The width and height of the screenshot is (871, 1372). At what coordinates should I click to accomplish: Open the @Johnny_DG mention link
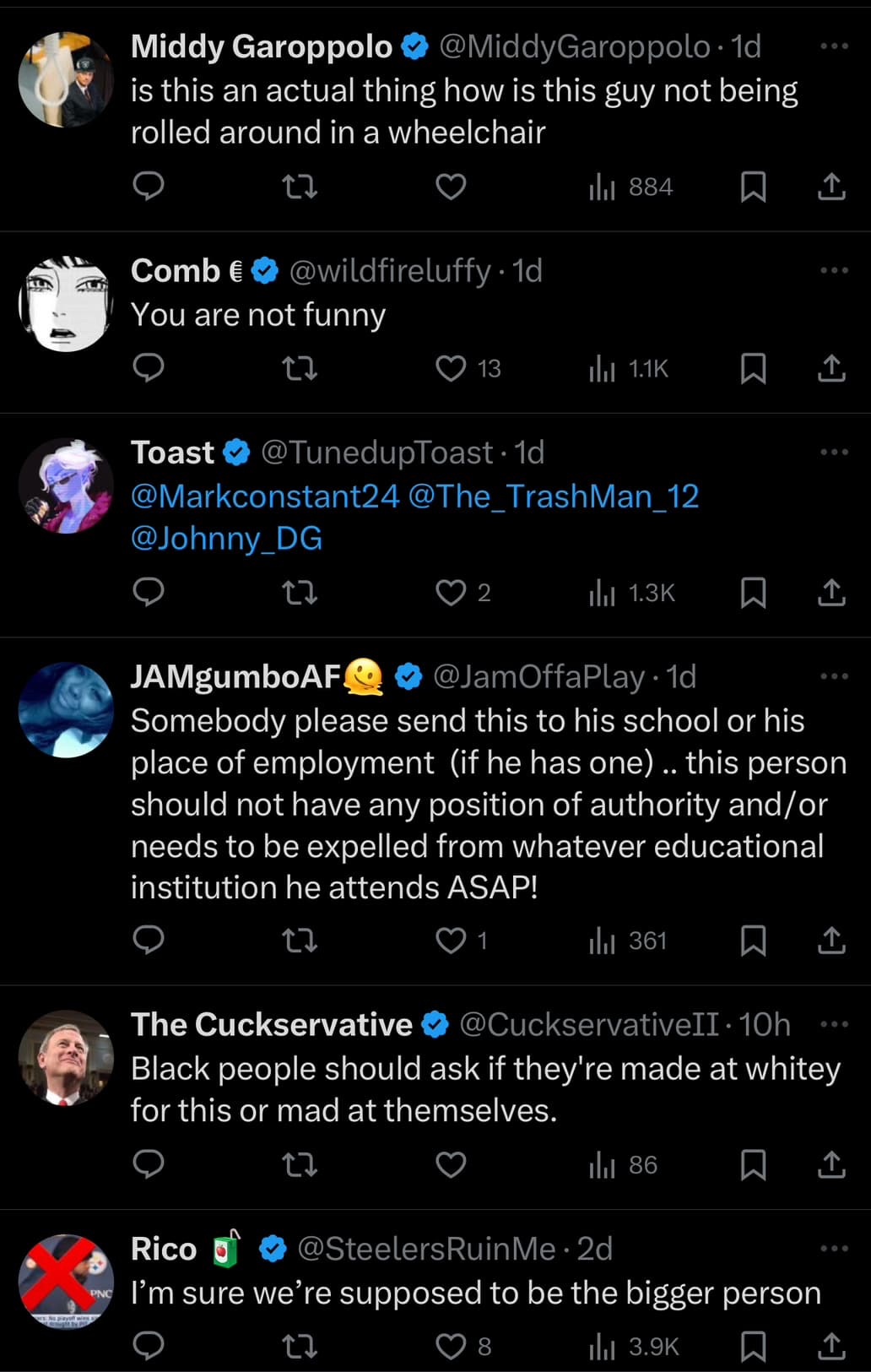pos(226,539)
